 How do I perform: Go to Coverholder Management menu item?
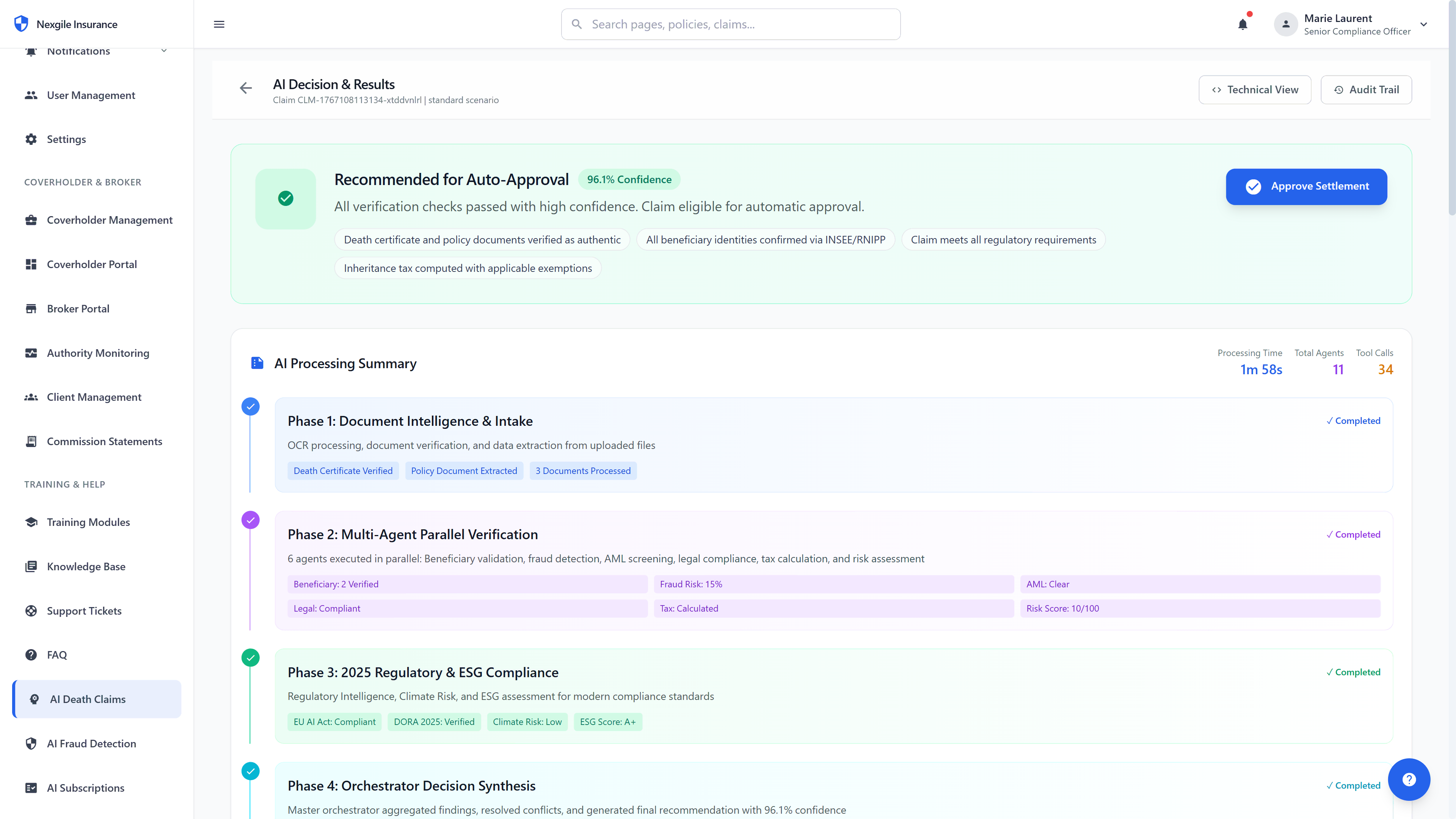(x=109, y=220)
